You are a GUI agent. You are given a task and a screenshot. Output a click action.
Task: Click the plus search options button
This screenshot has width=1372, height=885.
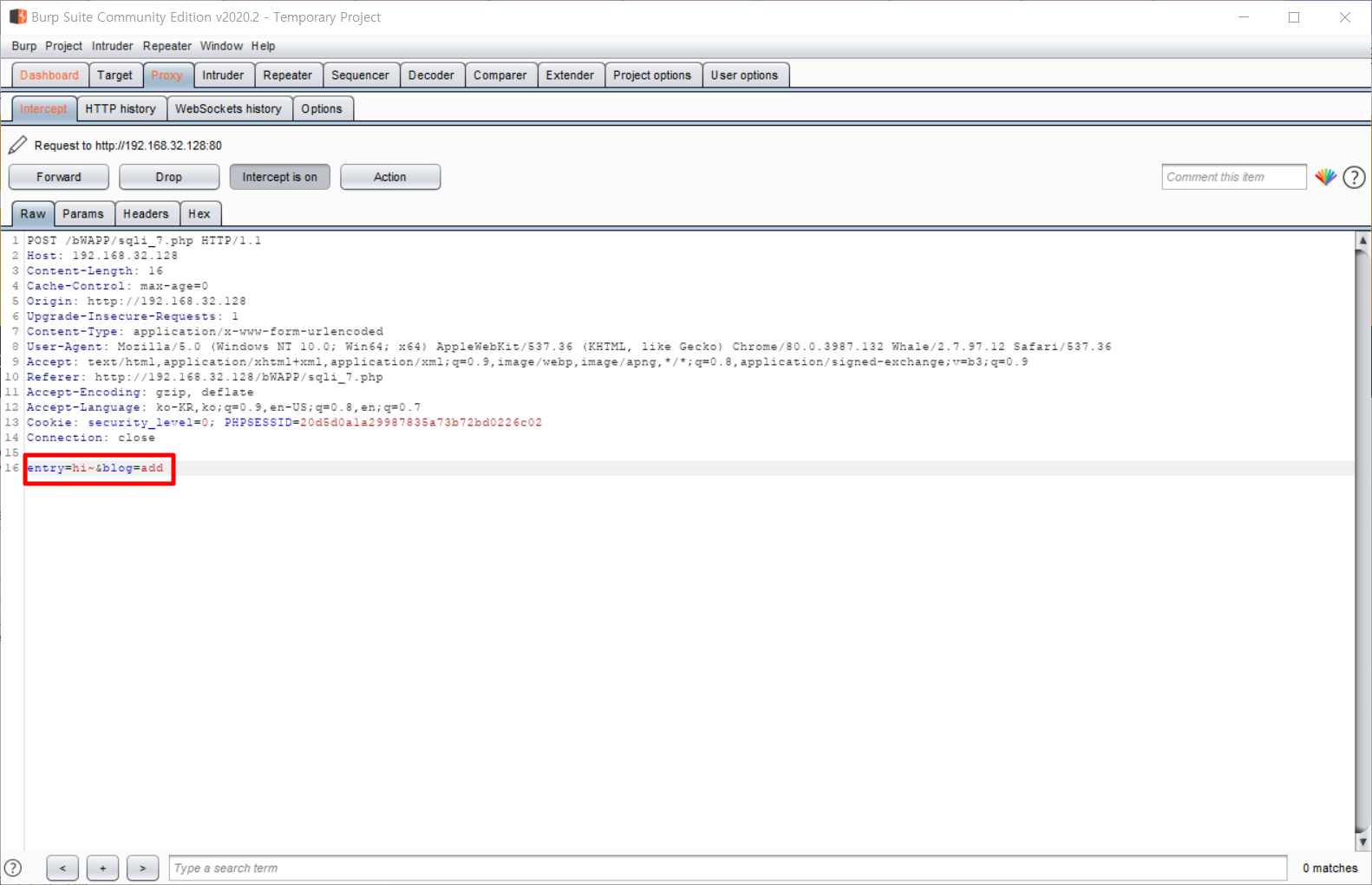tap(102, 868)
